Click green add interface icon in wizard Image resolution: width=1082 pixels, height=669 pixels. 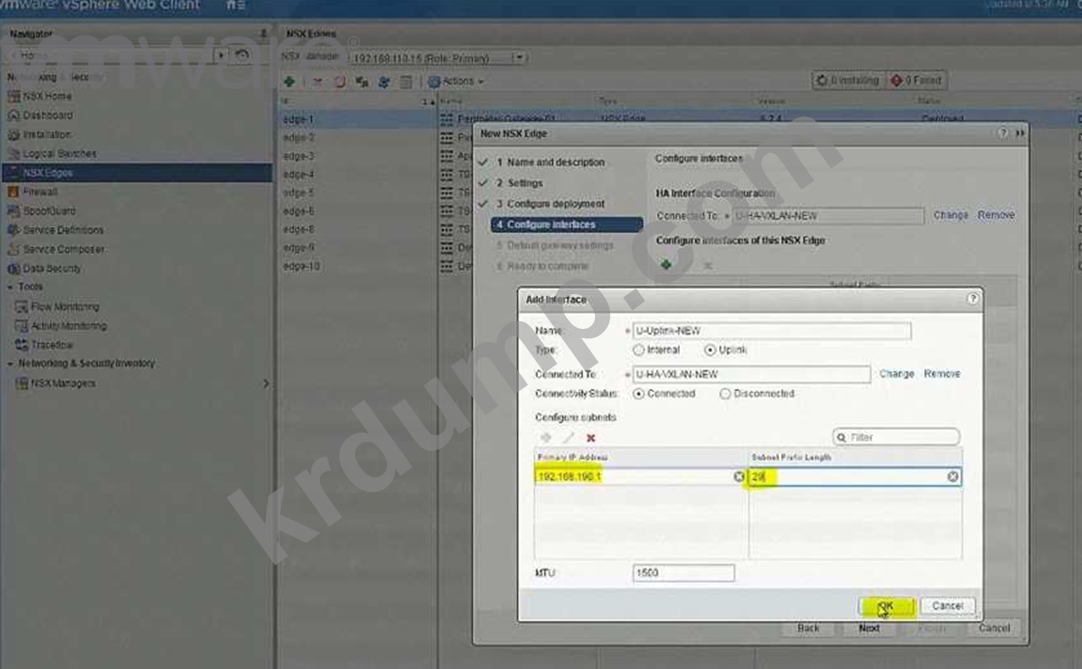666,264
